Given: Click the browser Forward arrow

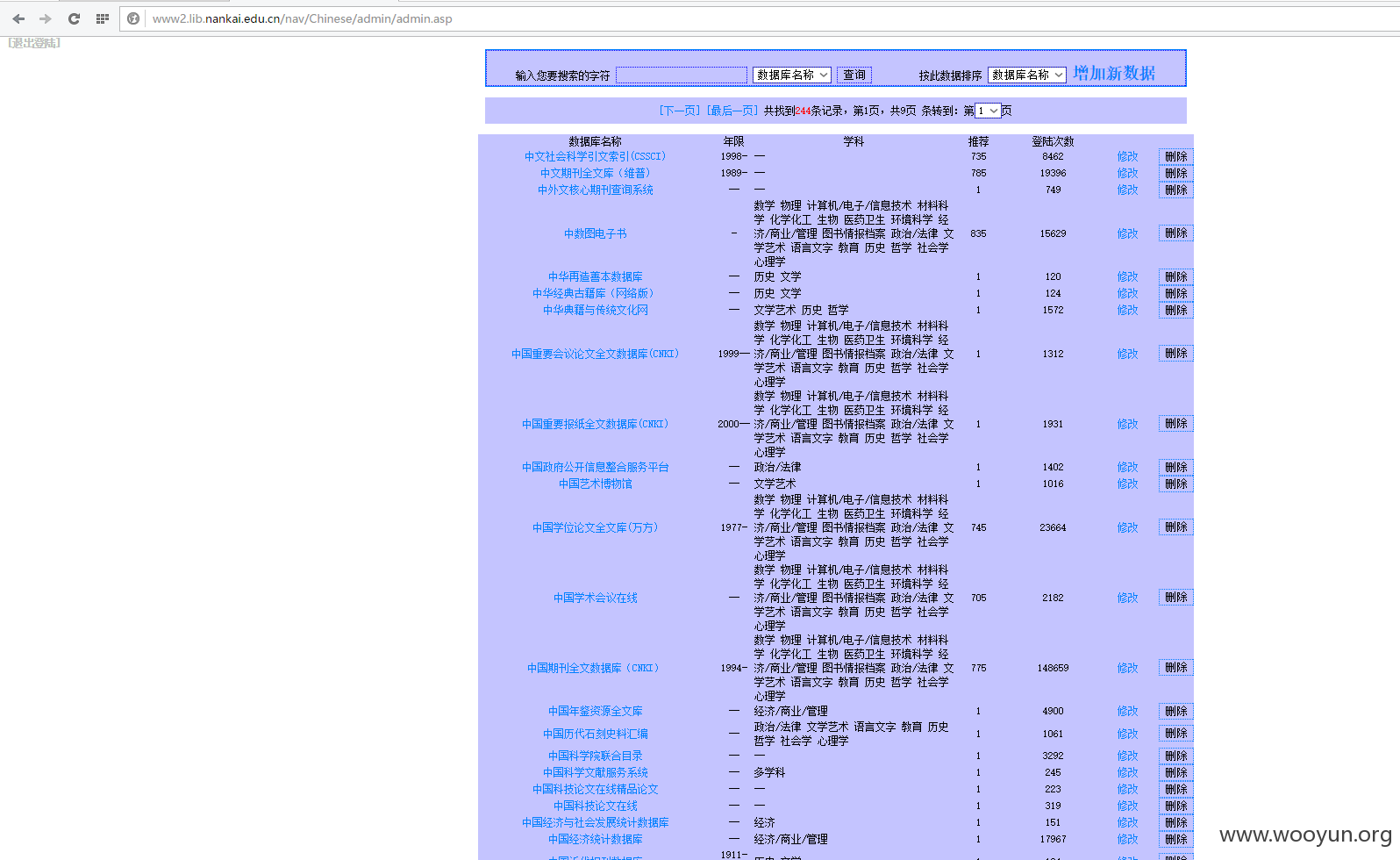Looking at the screenshot, I should pos(46,18).
